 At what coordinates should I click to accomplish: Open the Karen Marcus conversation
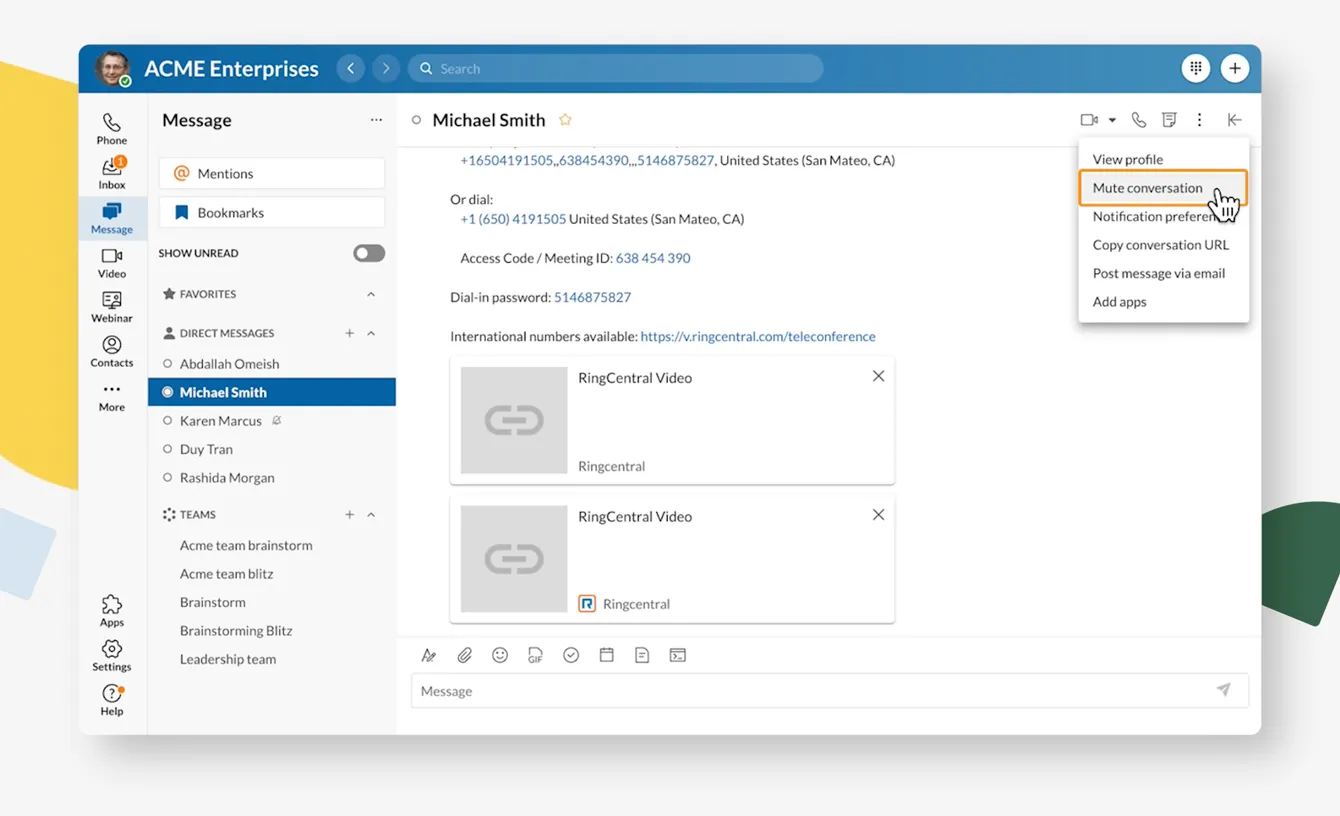pyautogui.click(x=220, y=421)
